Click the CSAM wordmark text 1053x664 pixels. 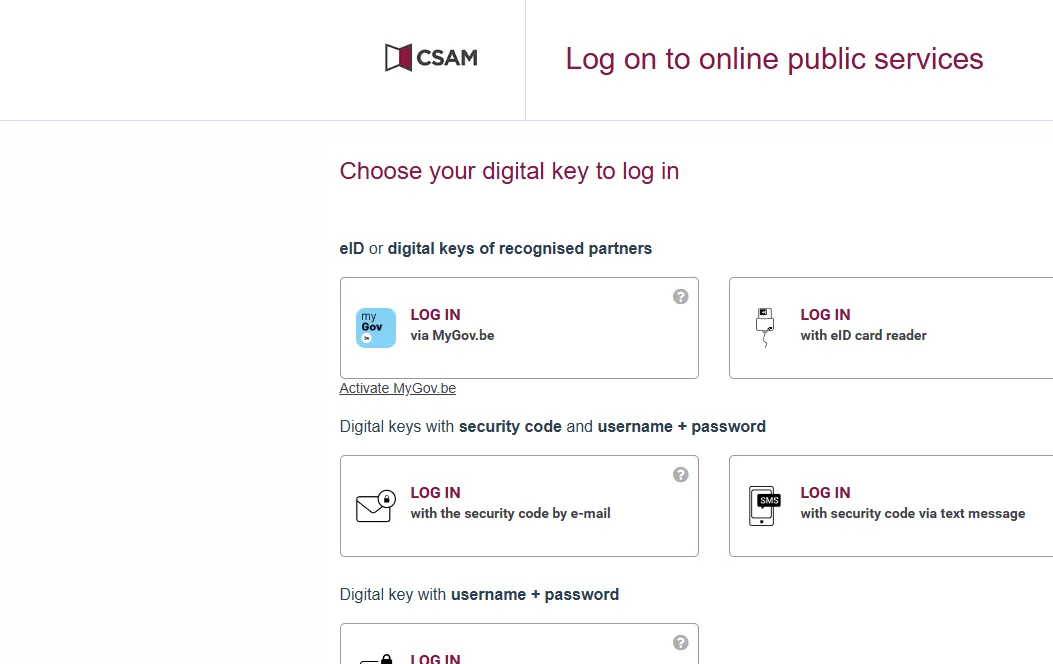point(446,58)
